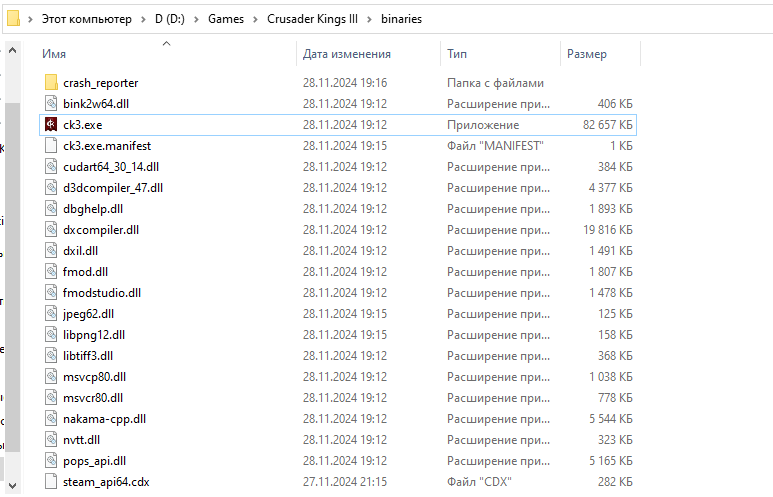
Task: Click the Файл "CDX" type cell
Action: click(479, 482)
